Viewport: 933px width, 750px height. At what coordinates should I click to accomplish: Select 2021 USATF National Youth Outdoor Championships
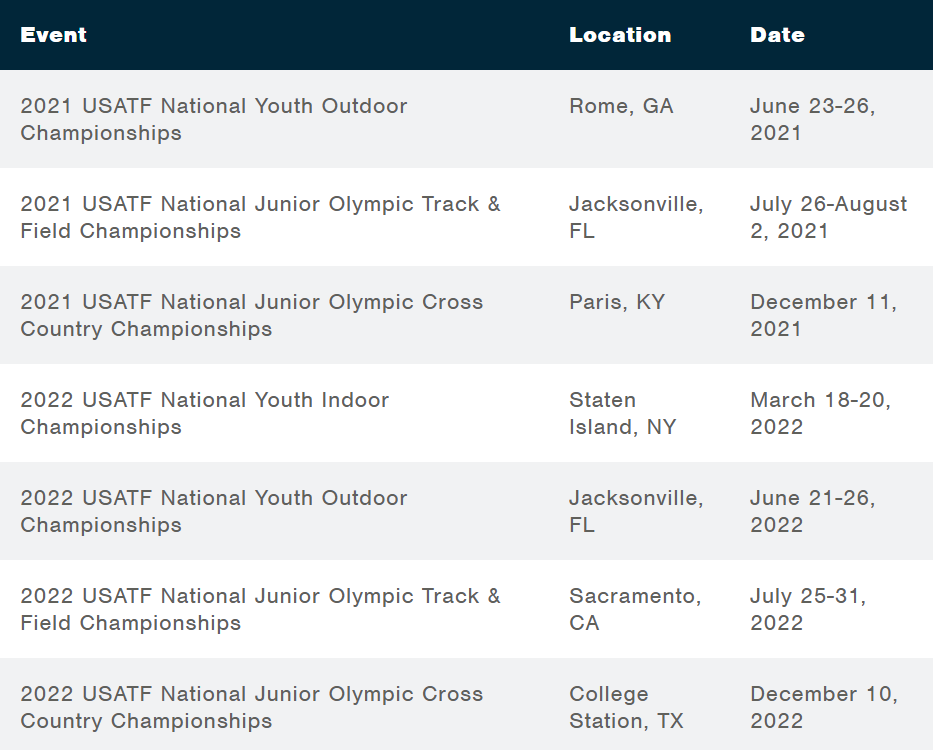click(214, 119)
